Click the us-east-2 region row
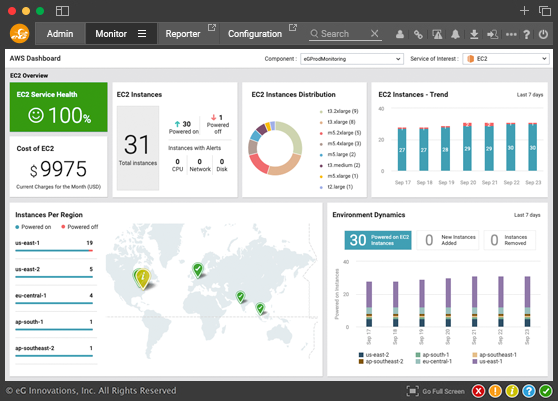The image size is (558, 401). pos(54,272)
